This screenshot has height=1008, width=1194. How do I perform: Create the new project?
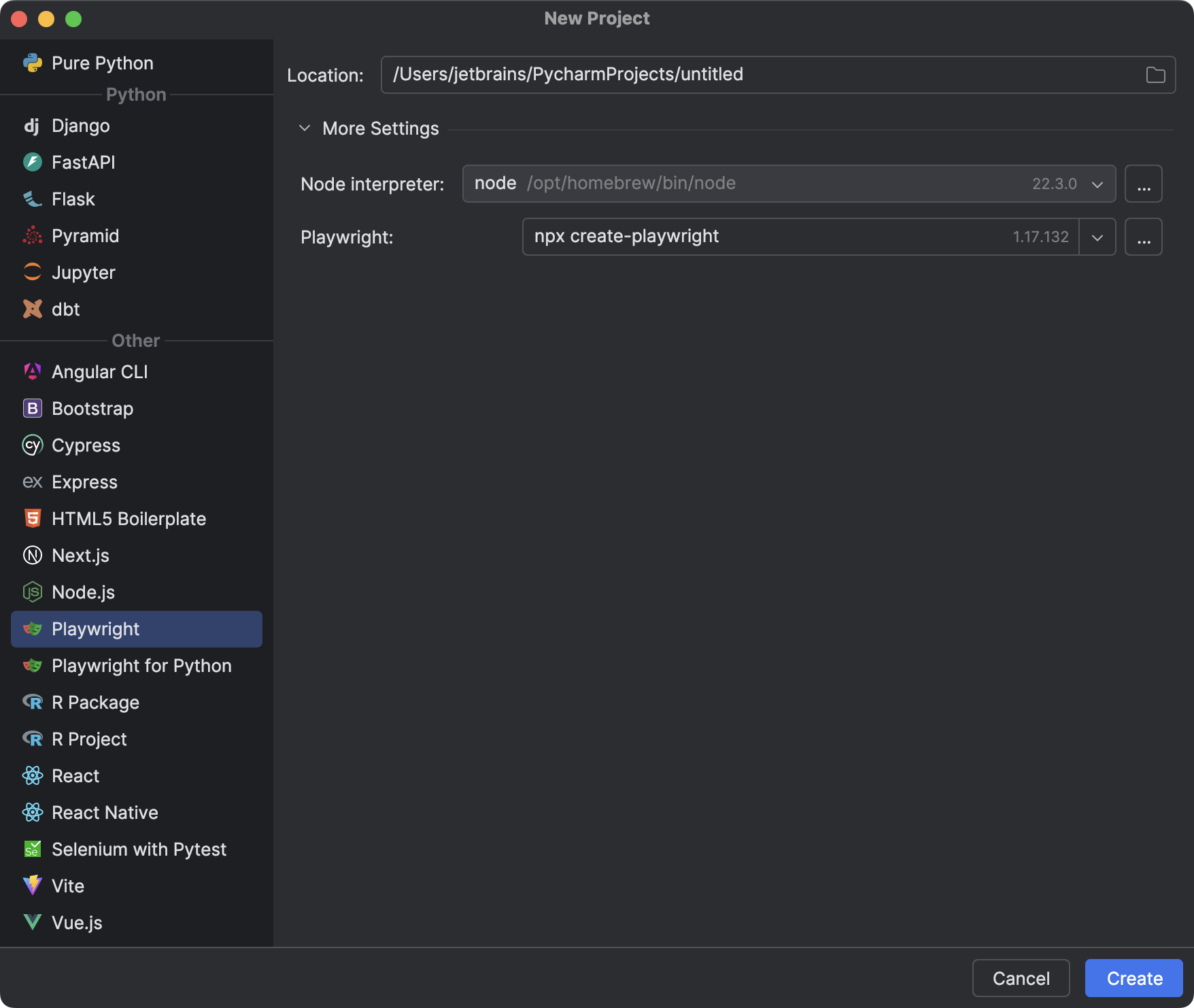click(1133, 978)
